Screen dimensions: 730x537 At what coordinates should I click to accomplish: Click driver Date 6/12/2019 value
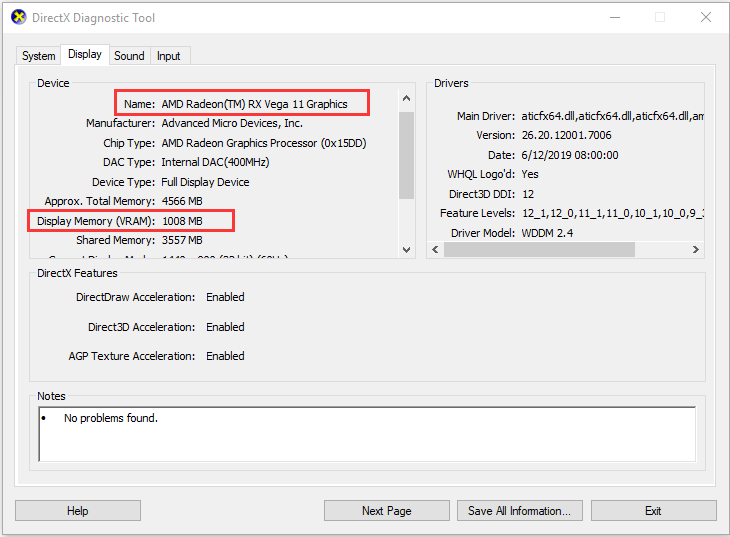[x=570, y=155]
